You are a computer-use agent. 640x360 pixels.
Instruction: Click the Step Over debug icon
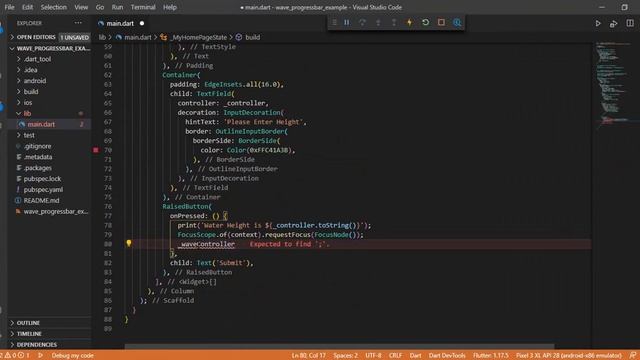pyautogui.click(x=362, y=22)
